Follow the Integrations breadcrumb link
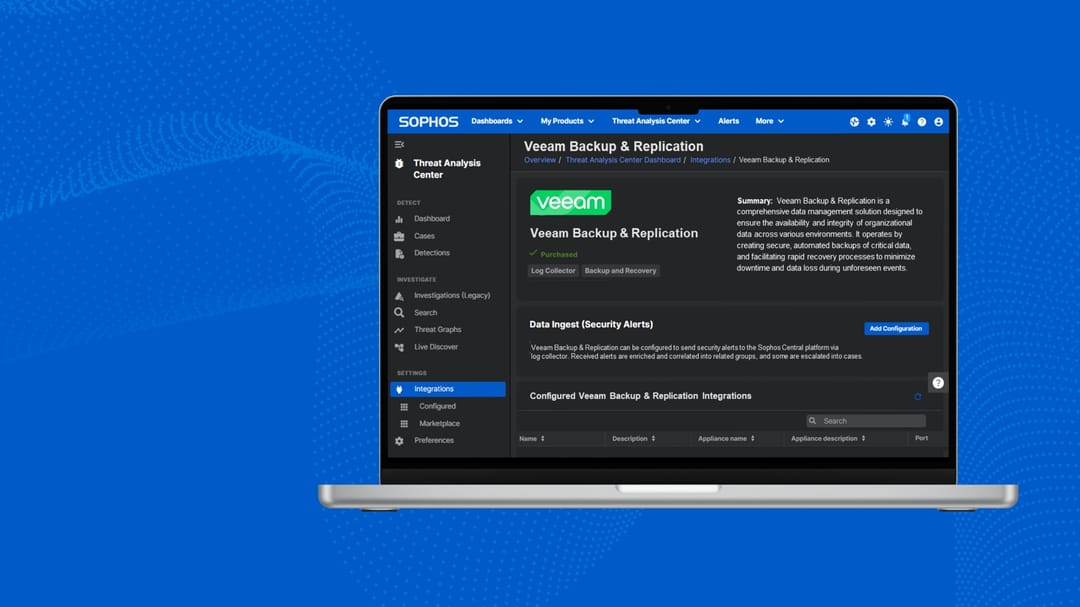 (710, 160)
